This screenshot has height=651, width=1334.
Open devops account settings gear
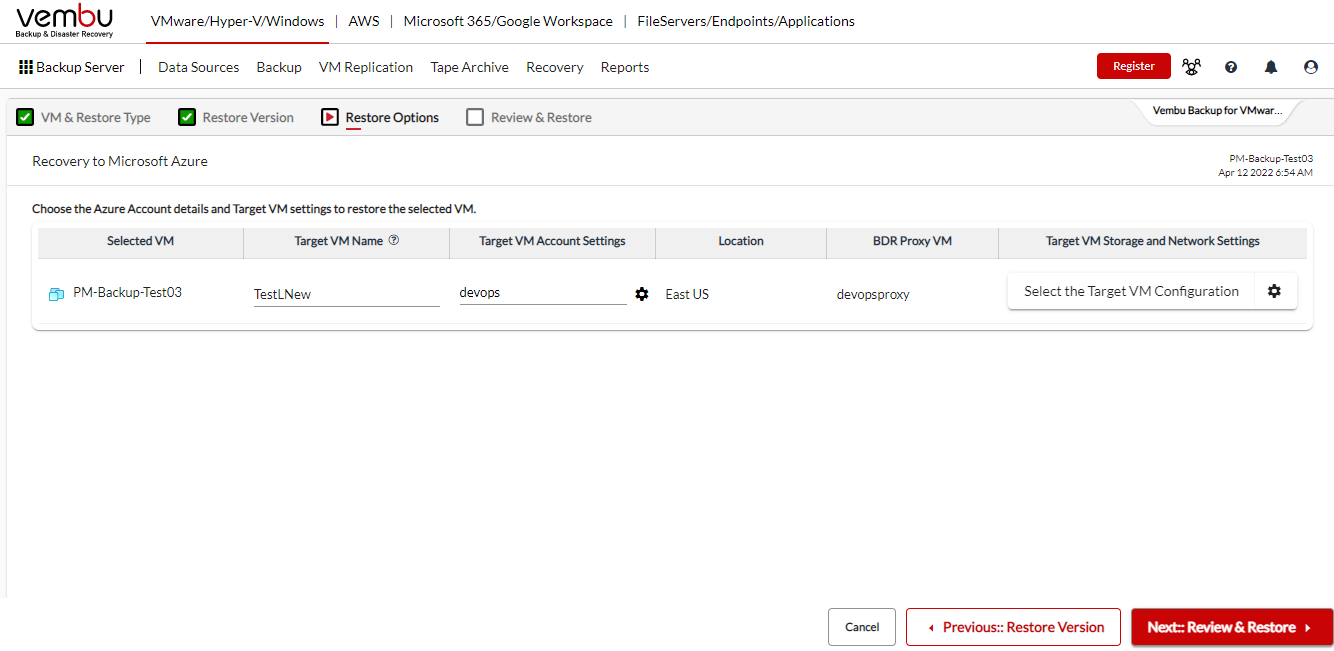(x=642, y=294)
